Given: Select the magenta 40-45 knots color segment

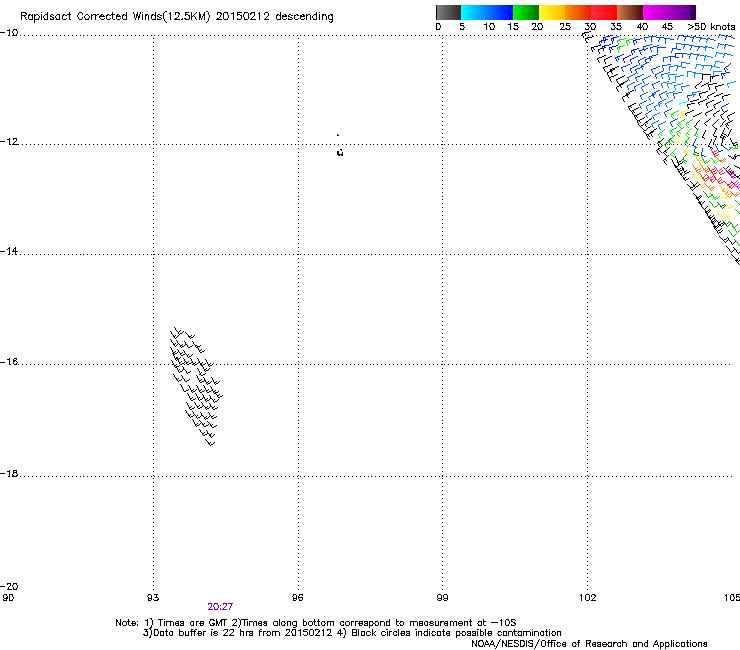Looking at the screenshot, I should pyautogui.click(x=656, y=12).
